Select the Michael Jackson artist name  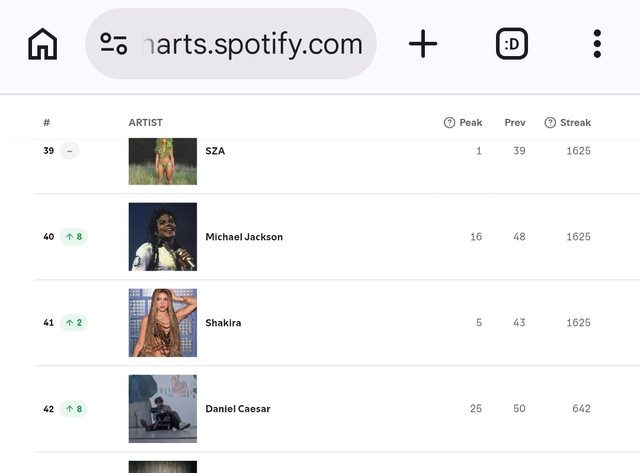pos(244,237)
